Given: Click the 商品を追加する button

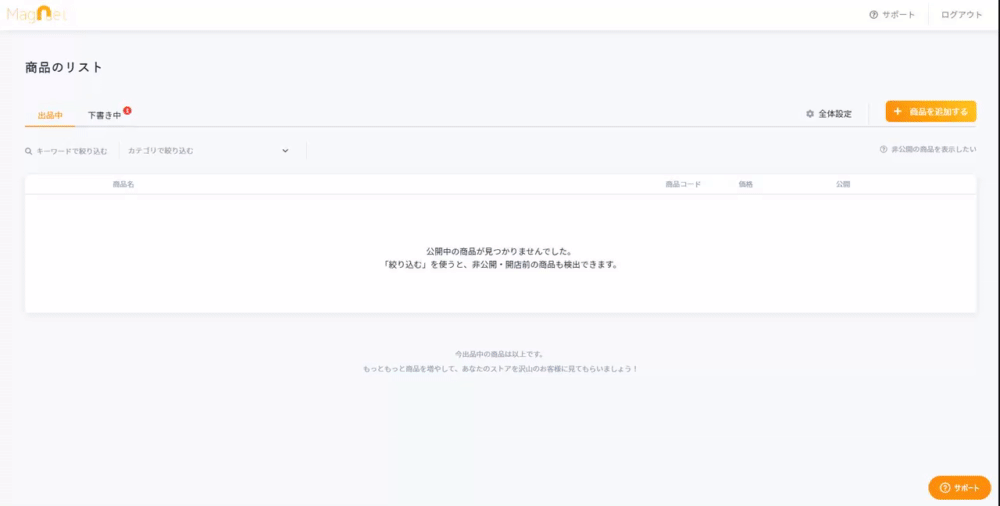Looking at the screenshot, I should (930, 111).
